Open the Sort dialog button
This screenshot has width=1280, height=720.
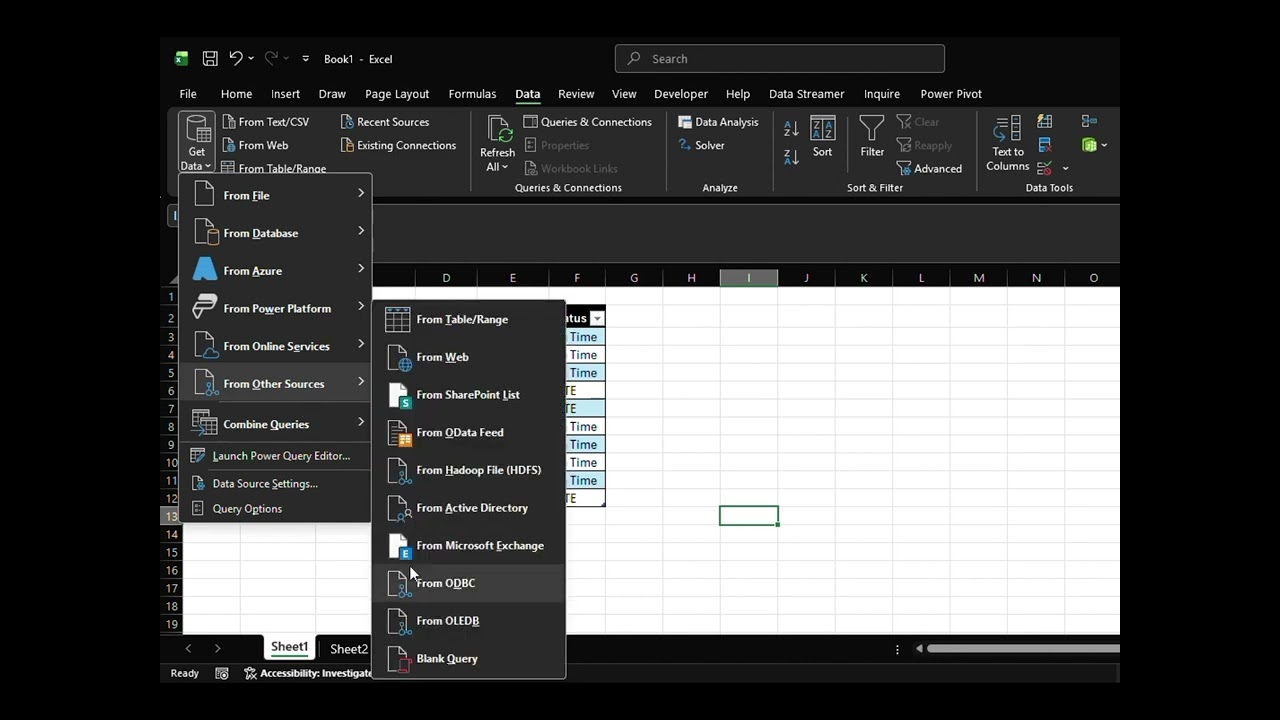tap(822, 137)
